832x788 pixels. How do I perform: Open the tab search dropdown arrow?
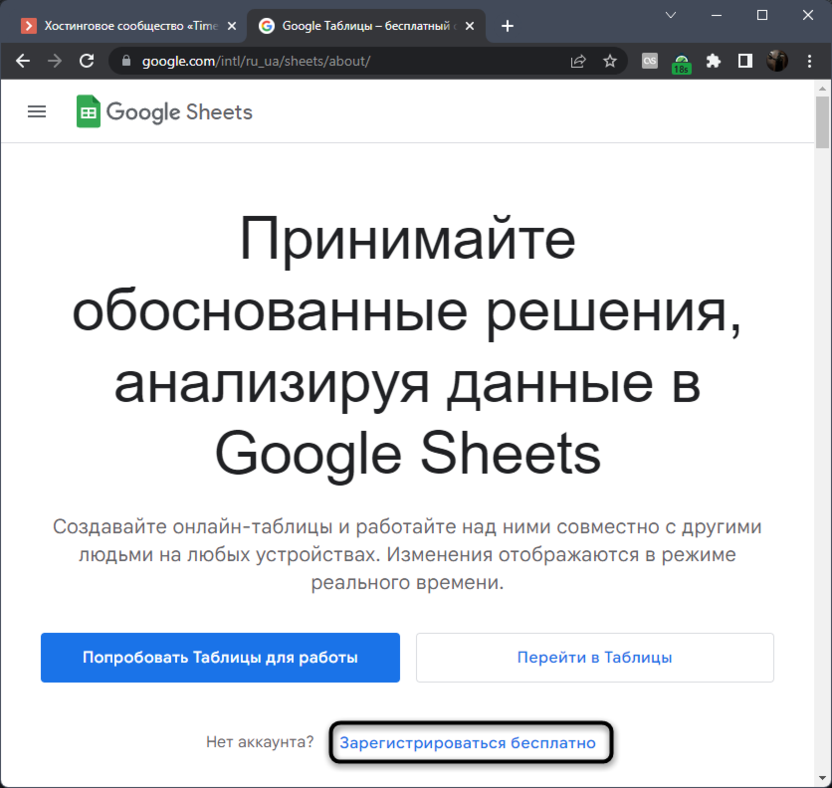click(671, 15)
